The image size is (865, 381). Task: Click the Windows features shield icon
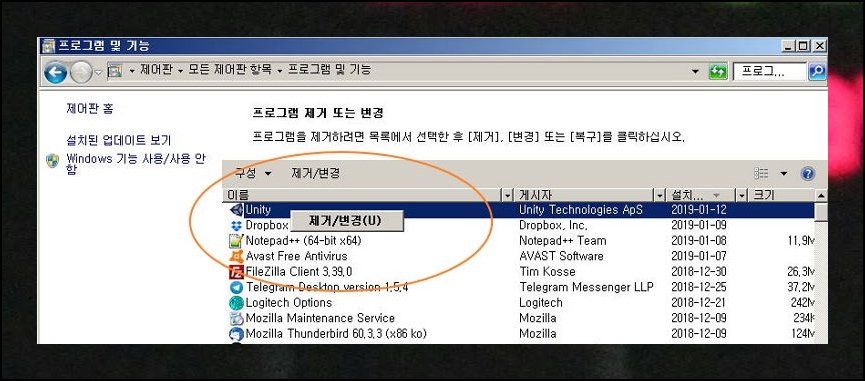pos(53,160)
